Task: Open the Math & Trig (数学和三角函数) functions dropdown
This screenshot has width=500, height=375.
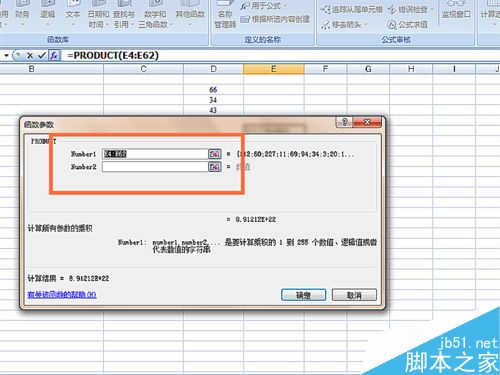Action: pyautogui.click(x=155, y=15)
